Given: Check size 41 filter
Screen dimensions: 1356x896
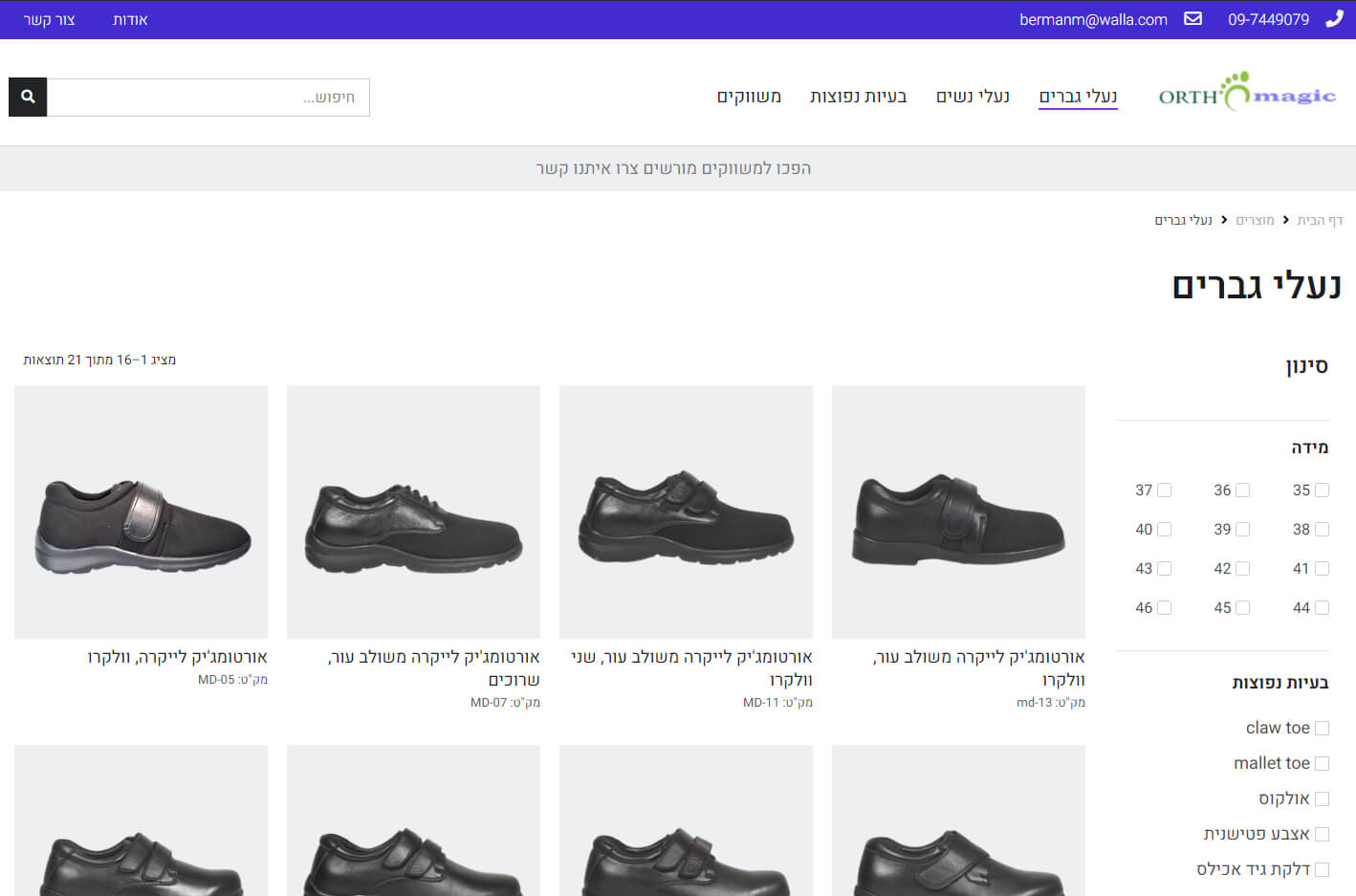Looking at the screenshot, I should pos(1322,568).
